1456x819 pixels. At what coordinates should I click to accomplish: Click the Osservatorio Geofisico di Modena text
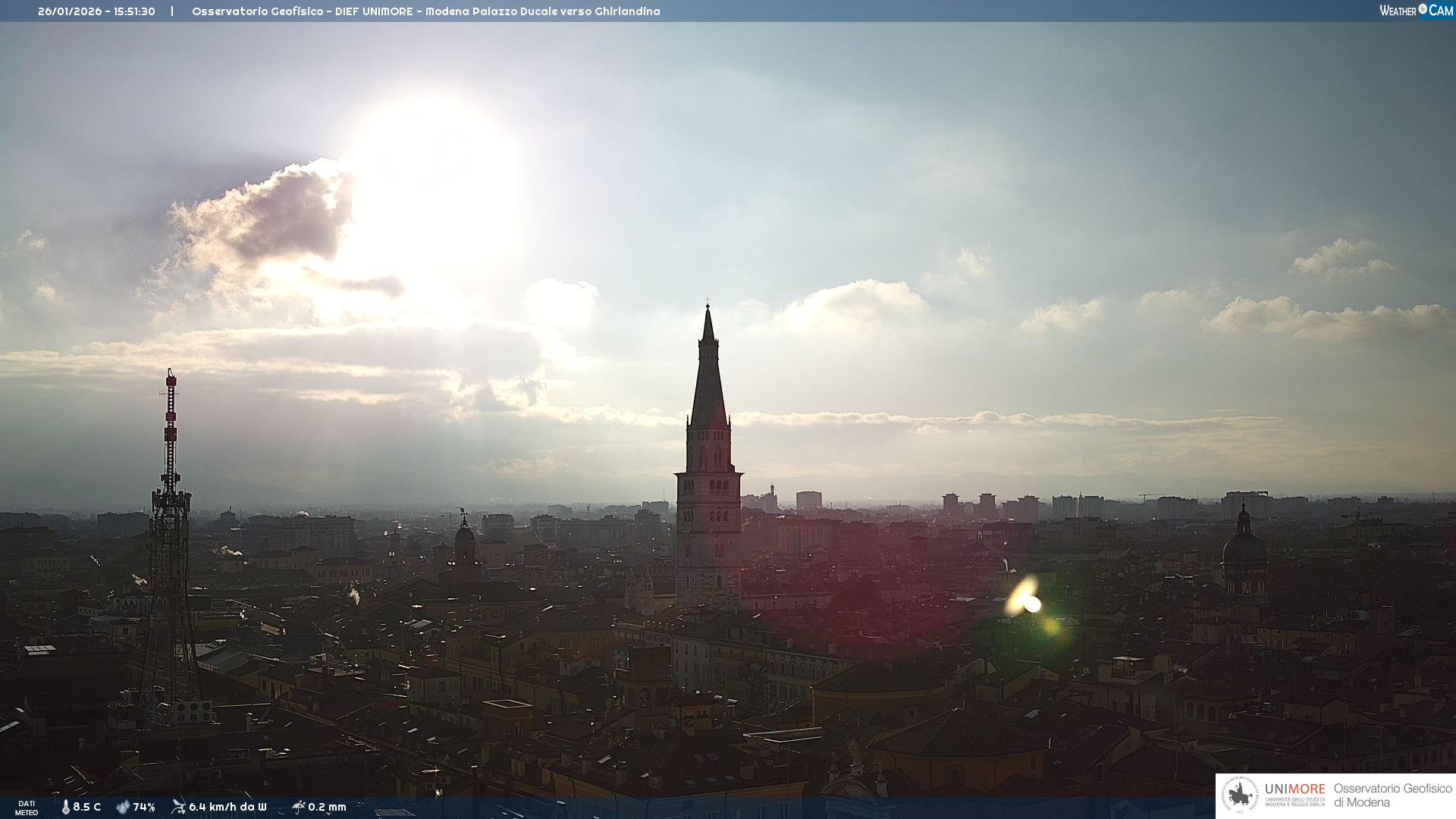pos(1392,795)
